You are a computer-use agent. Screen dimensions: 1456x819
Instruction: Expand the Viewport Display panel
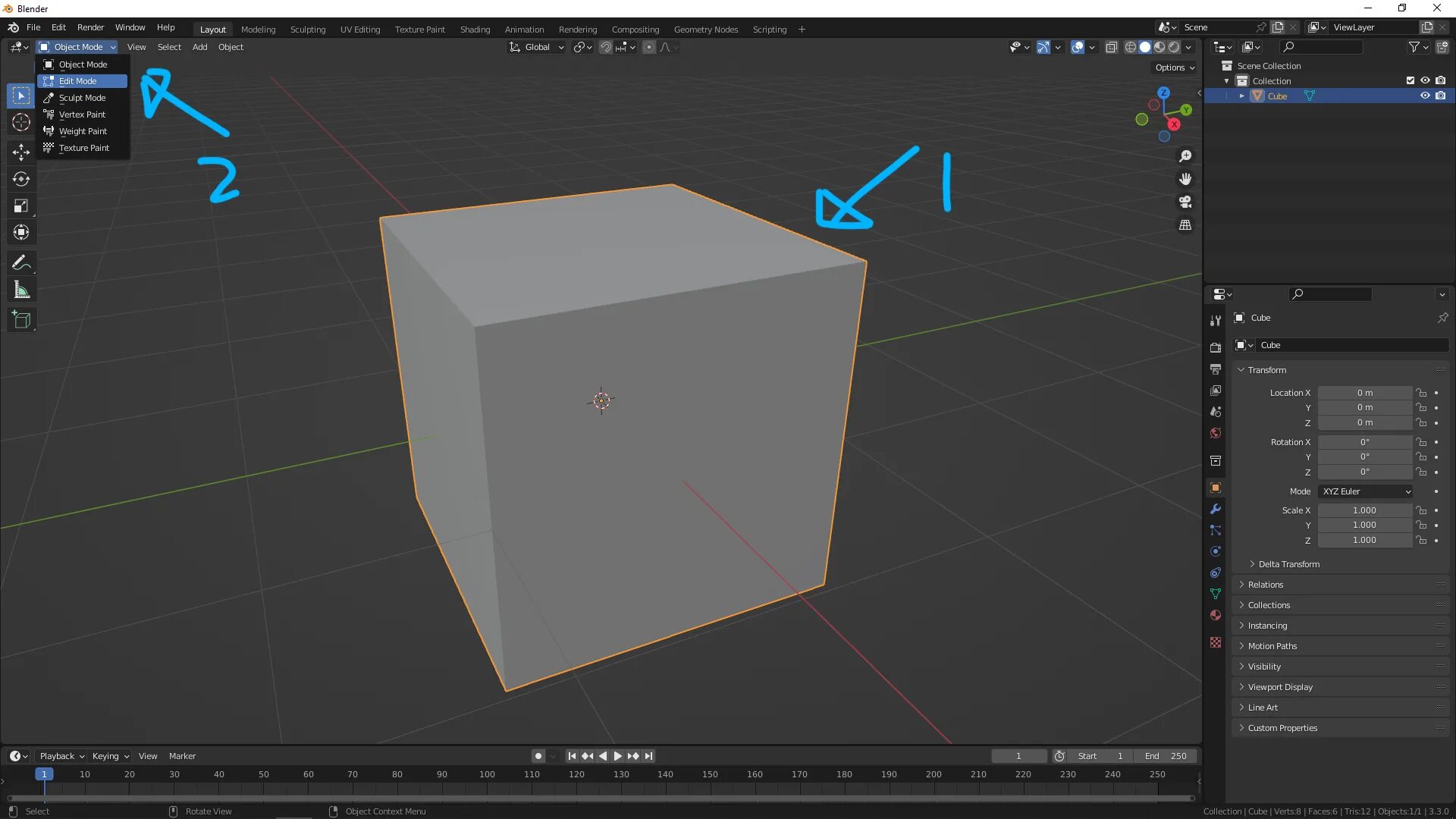(1280, 687)
